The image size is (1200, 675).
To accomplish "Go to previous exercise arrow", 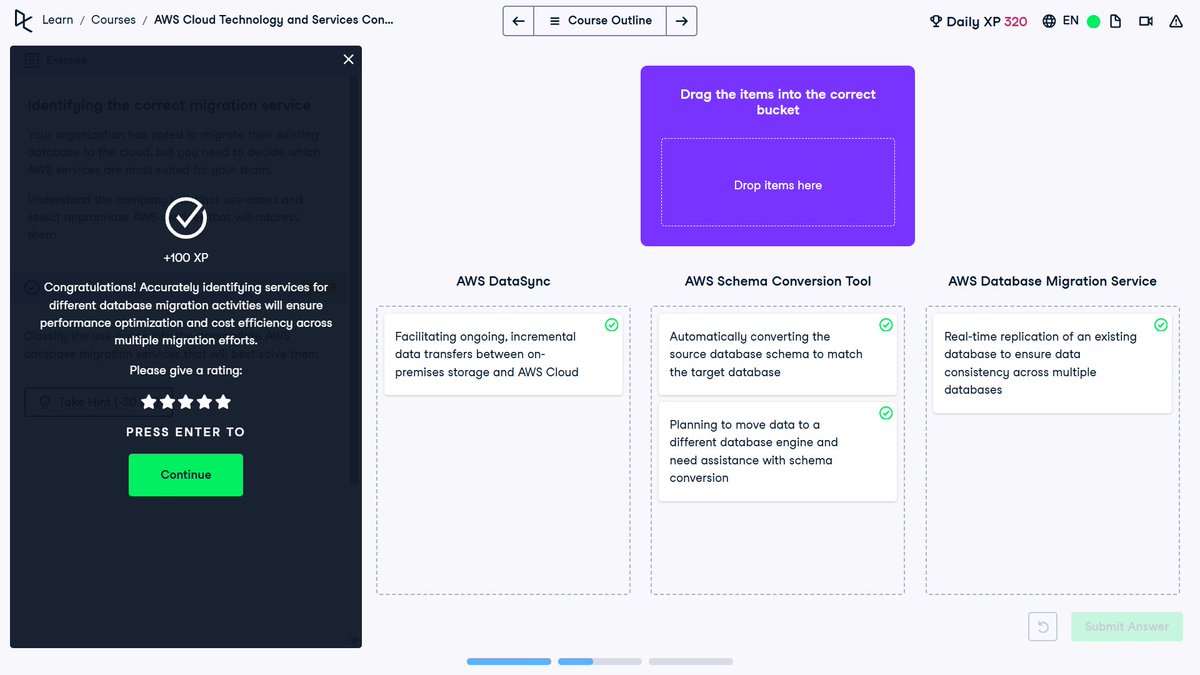I will (x=518, y=21).
